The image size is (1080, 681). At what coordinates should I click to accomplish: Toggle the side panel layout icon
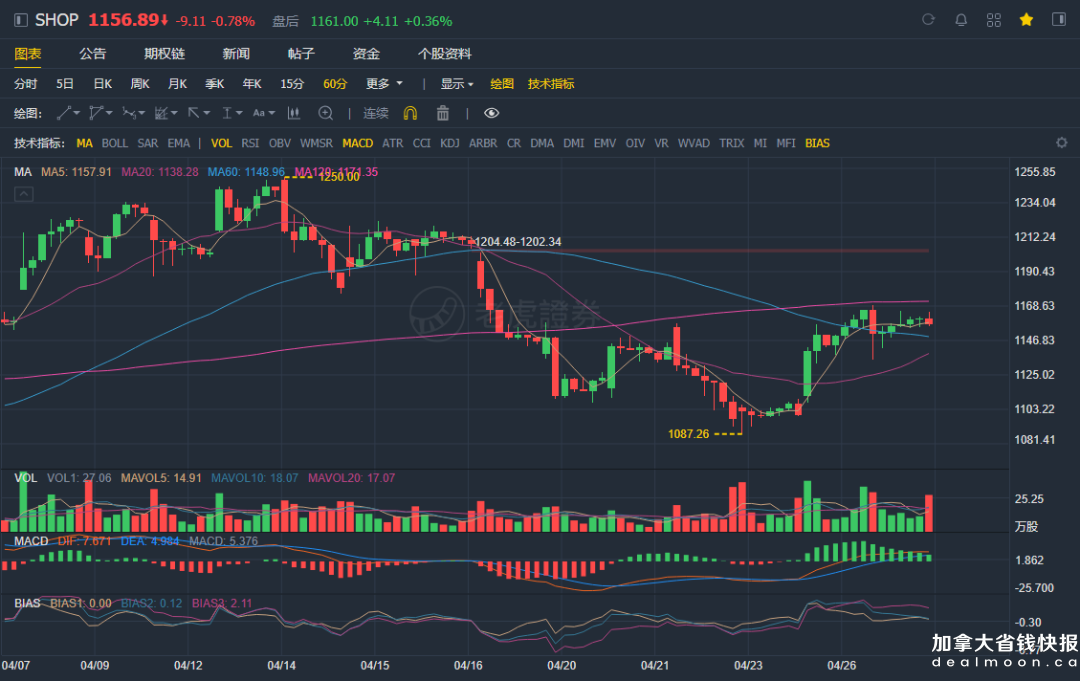[1058, 20]
